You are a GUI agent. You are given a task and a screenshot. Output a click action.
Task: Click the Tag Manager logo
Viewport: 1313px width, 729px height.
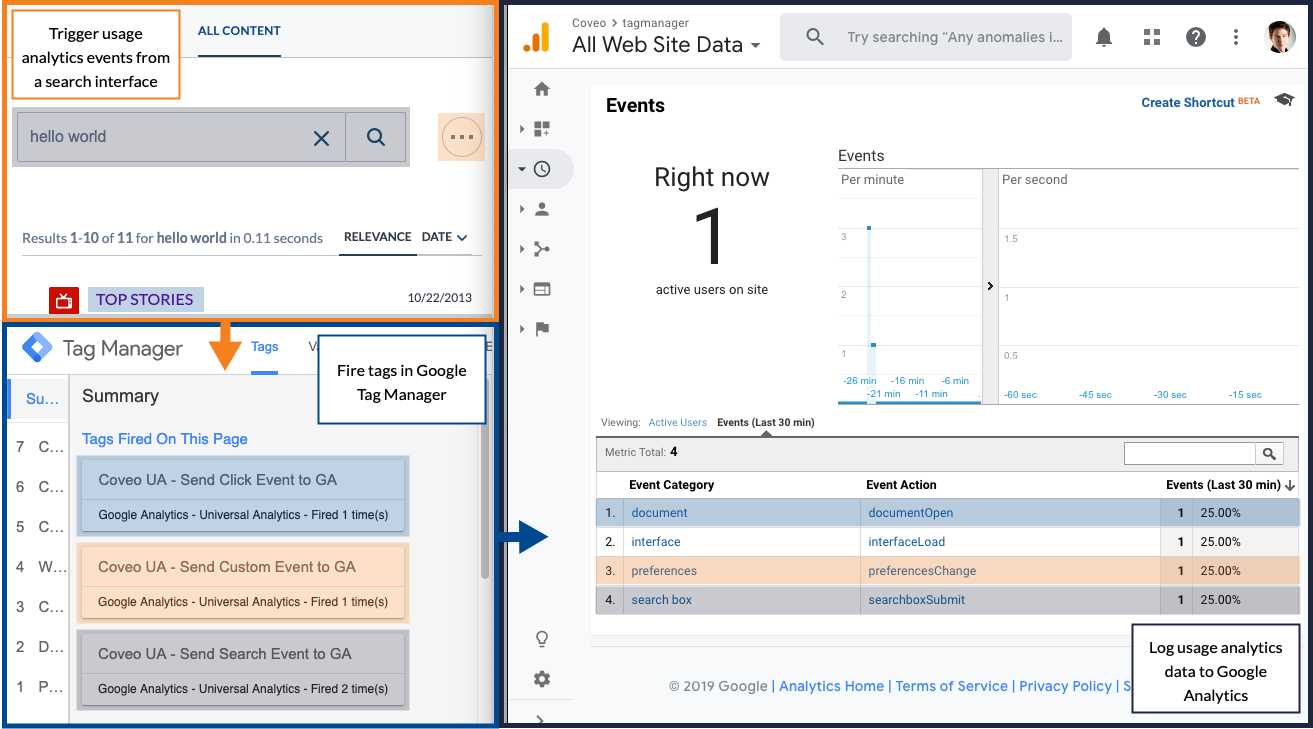tap(38, 348)
